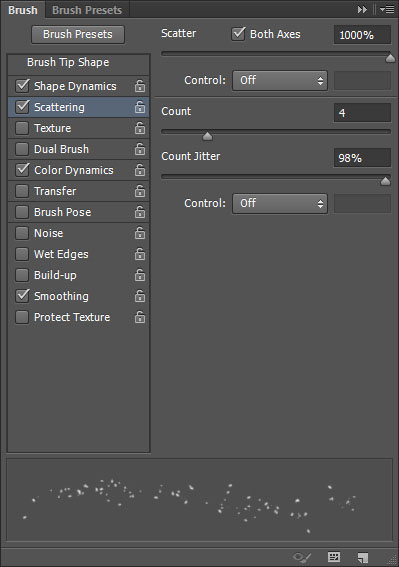This screenshot has height=567, width=399.
Task: Click the lock icon beside Shape Dynamics
Action: click(140, 86)
